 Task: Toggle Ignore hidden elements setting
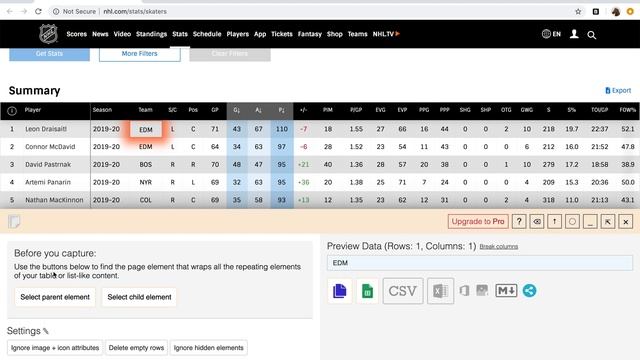pos(209,348)
